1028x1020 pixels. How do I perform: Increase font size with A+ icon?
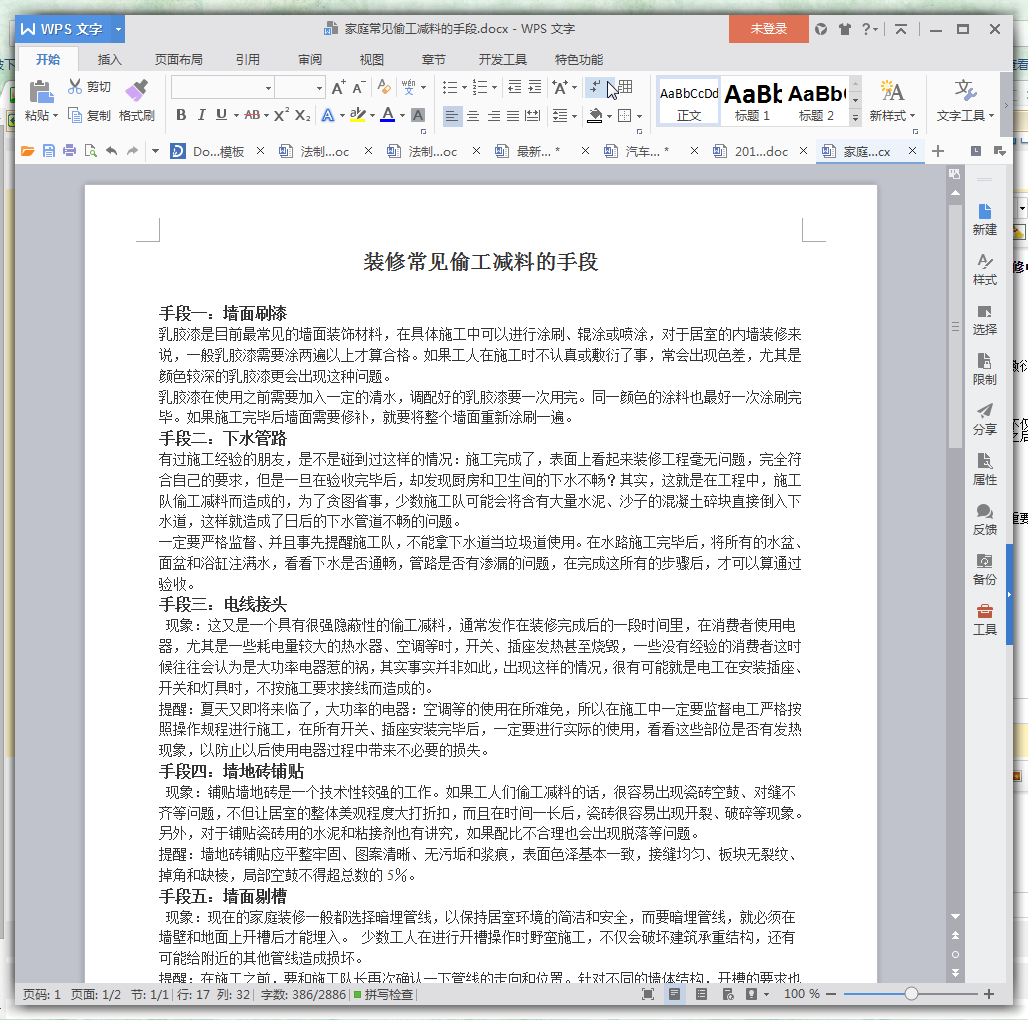338,87
